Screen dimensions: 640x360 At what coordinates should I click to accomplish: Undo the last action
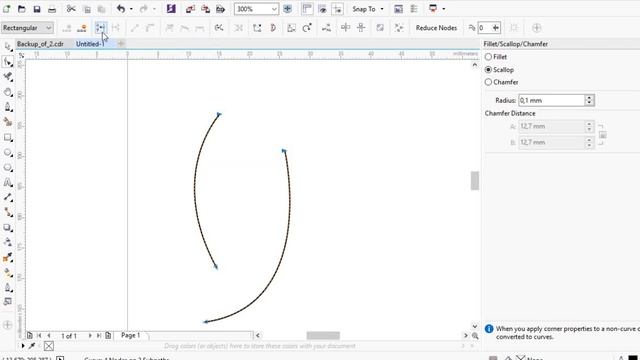coord(121,9)
